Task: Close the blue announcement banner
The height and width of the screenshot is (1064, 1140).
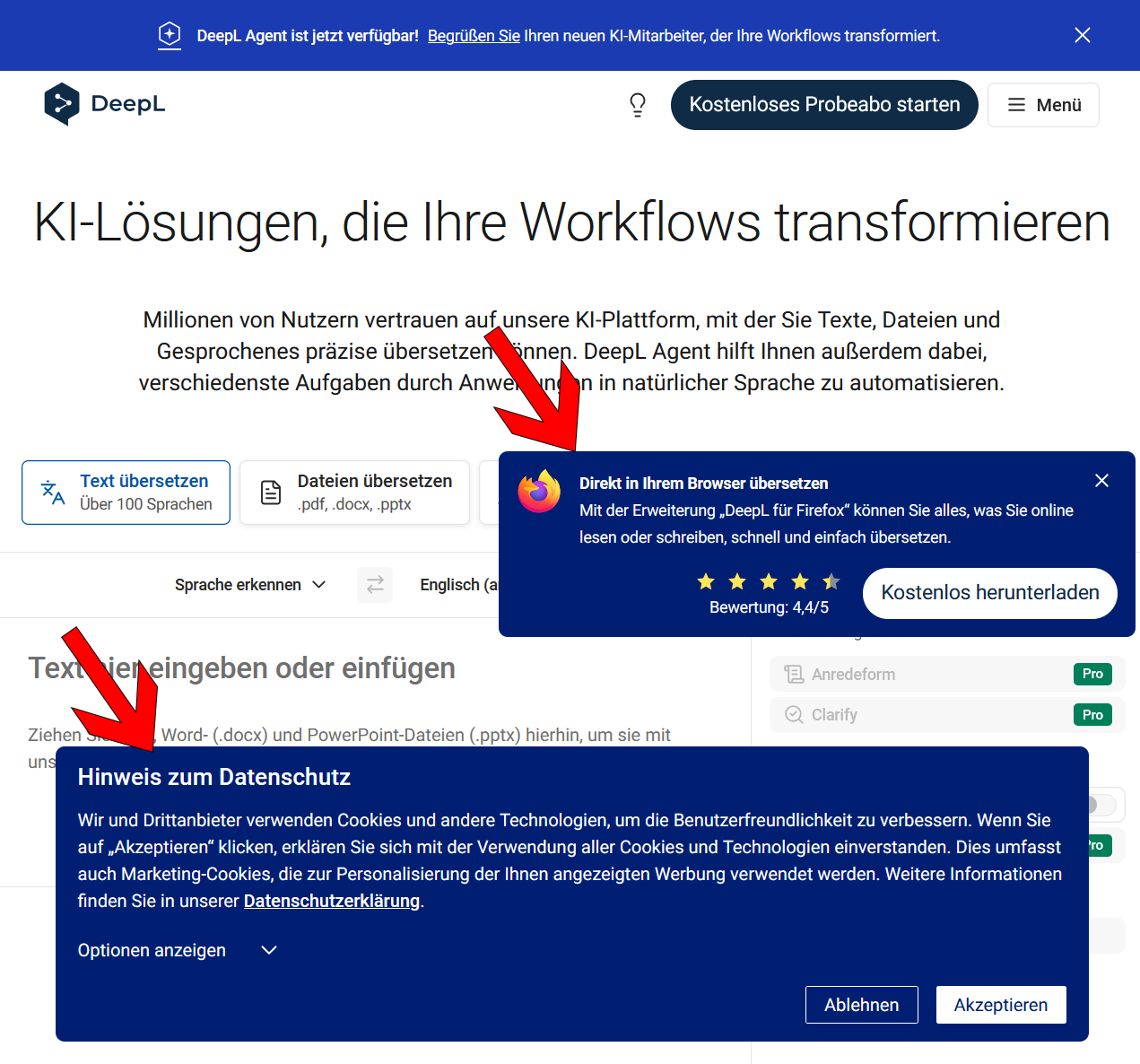Action: tap(1083, 35)
